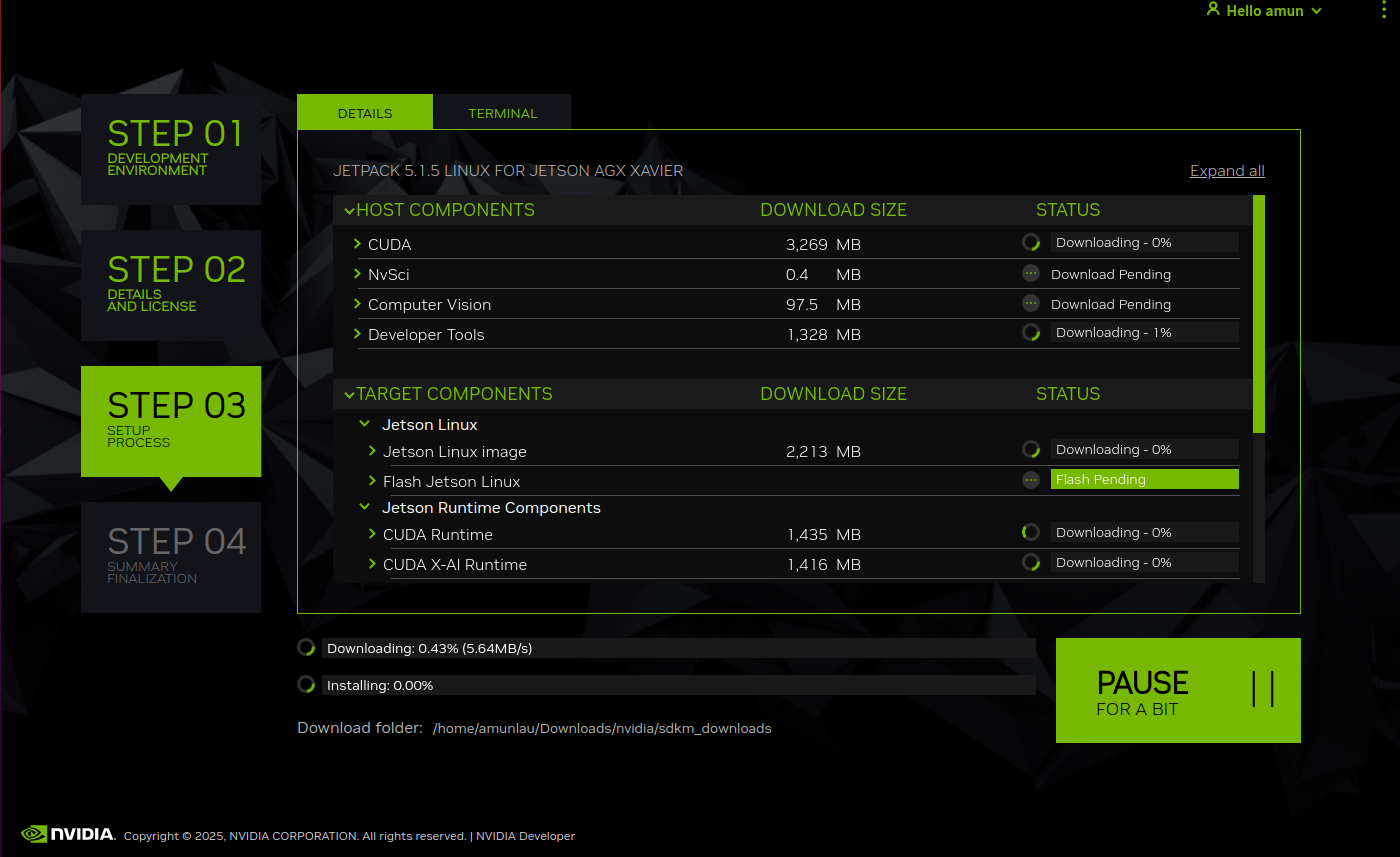Go to Step 02 Details and License

point(171,285)
